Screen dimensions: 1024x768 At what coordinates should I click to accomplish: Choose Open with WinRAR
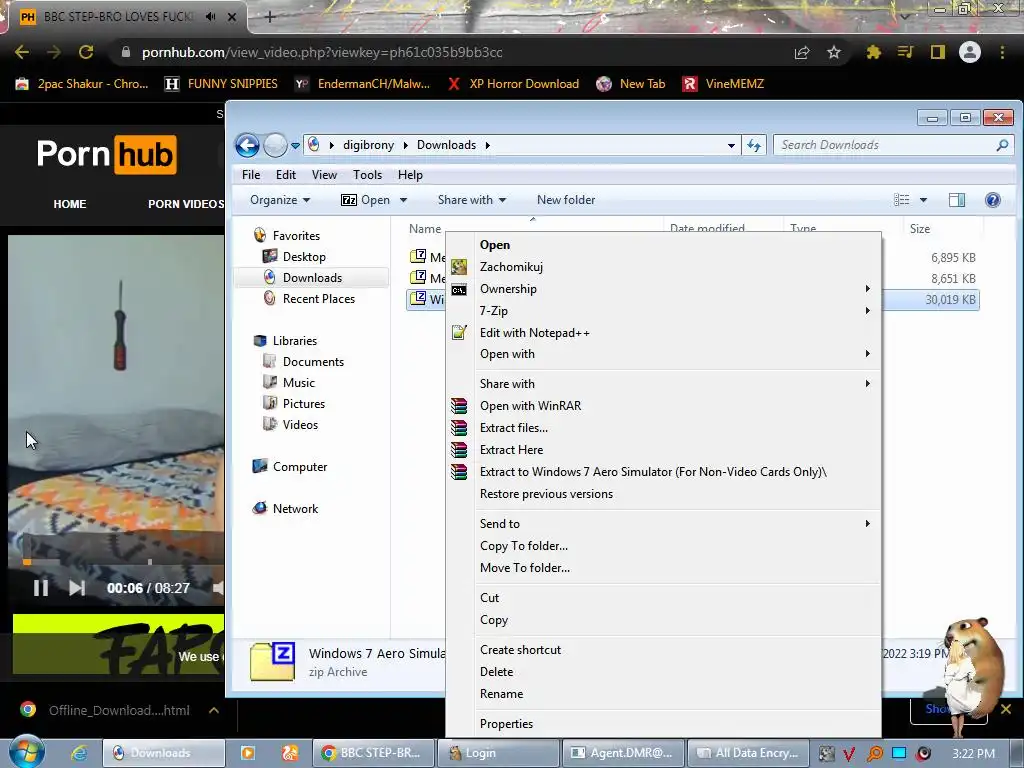pos(665,406)
